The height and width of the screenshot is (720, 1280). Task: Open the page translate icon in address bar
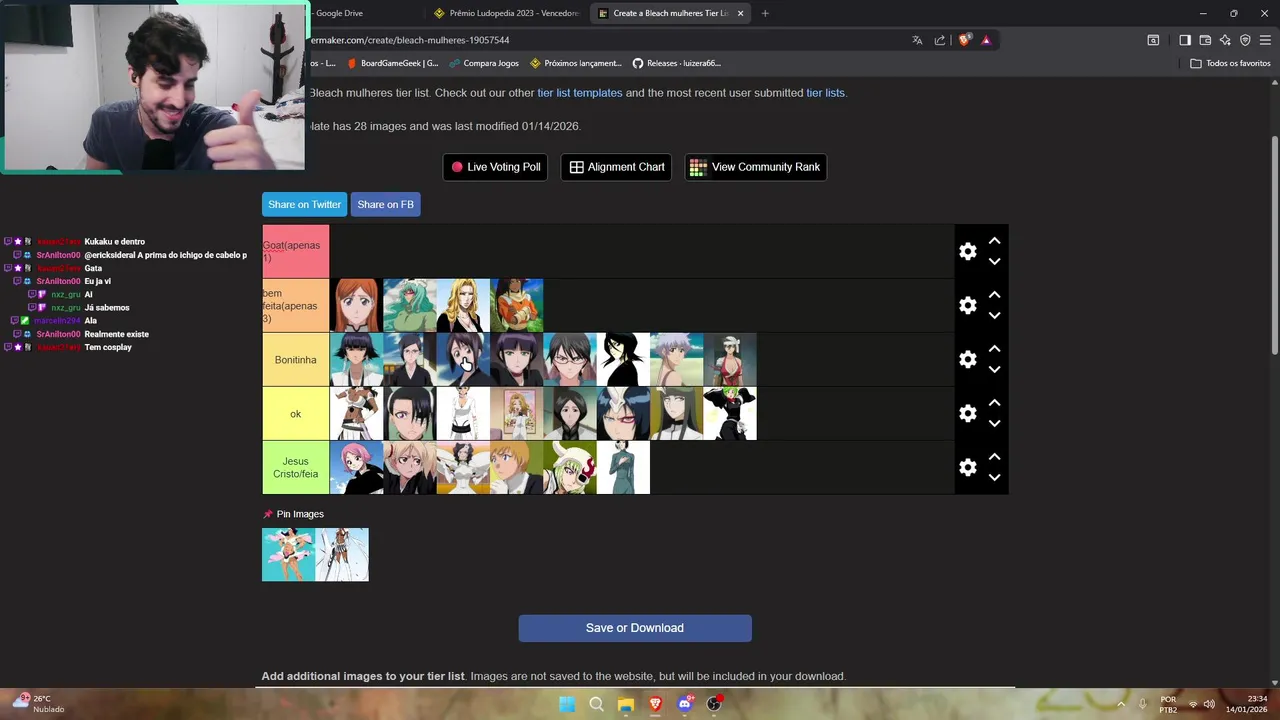(x=917, y=40)
